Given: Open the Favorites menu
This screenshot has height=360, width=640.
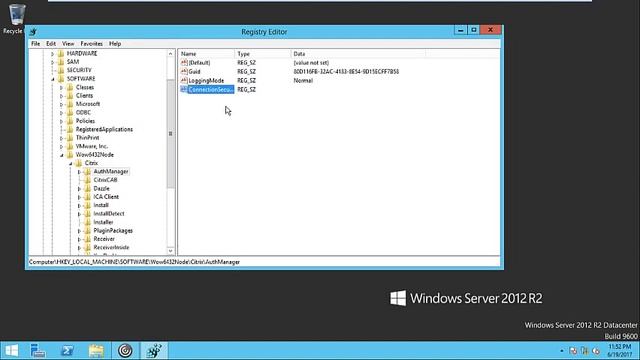Looking at the screenshot, I should [x=91, y=44].
